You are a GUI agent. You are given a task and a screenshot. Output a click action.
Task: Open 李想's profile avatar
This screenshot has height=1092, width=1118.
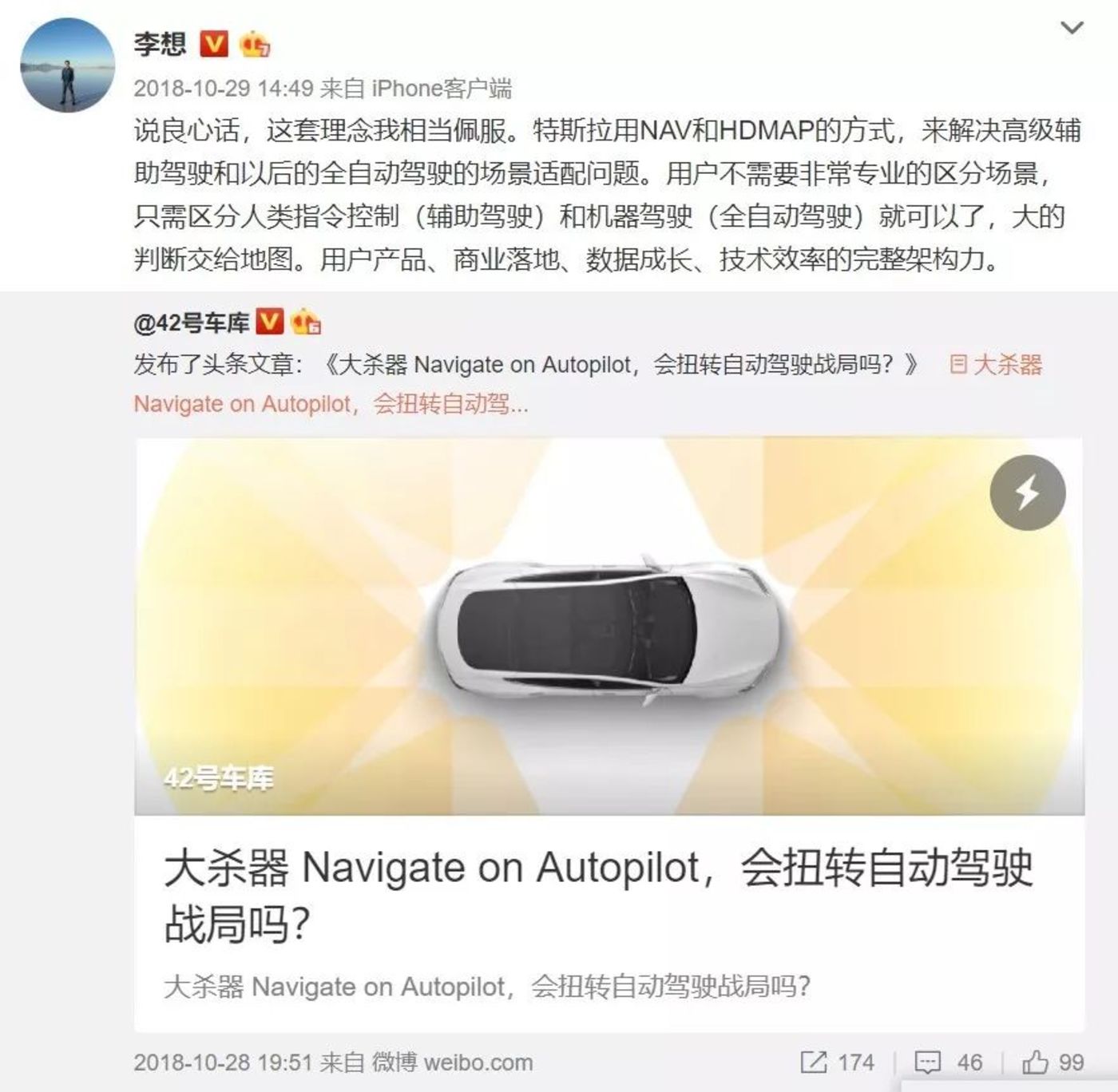(x=67, y=65)
